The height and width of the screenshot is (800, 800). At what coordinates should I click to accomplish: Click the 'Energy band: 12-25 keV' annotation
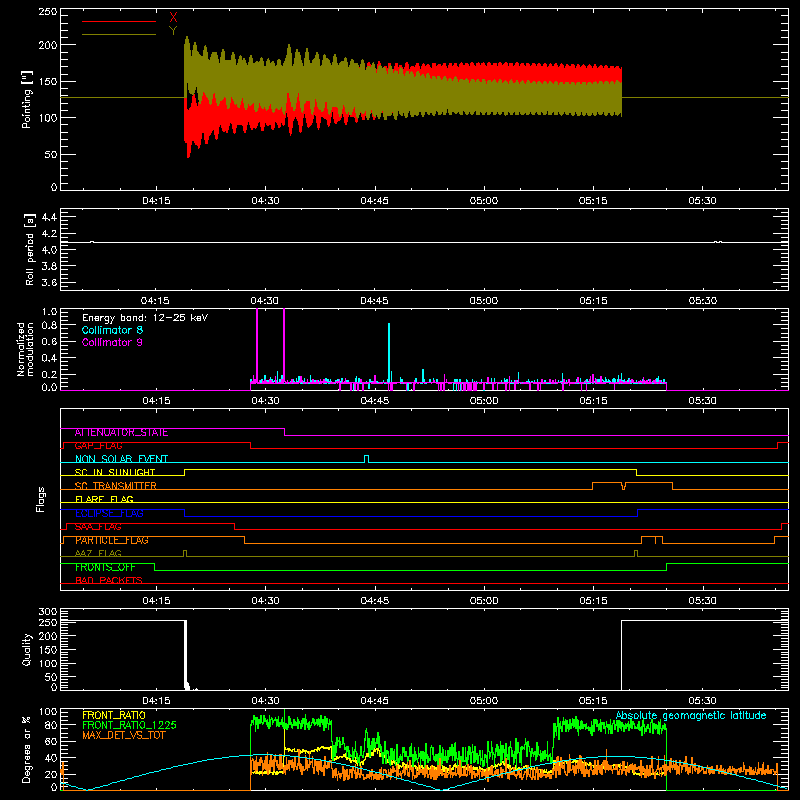pos(145,318)
